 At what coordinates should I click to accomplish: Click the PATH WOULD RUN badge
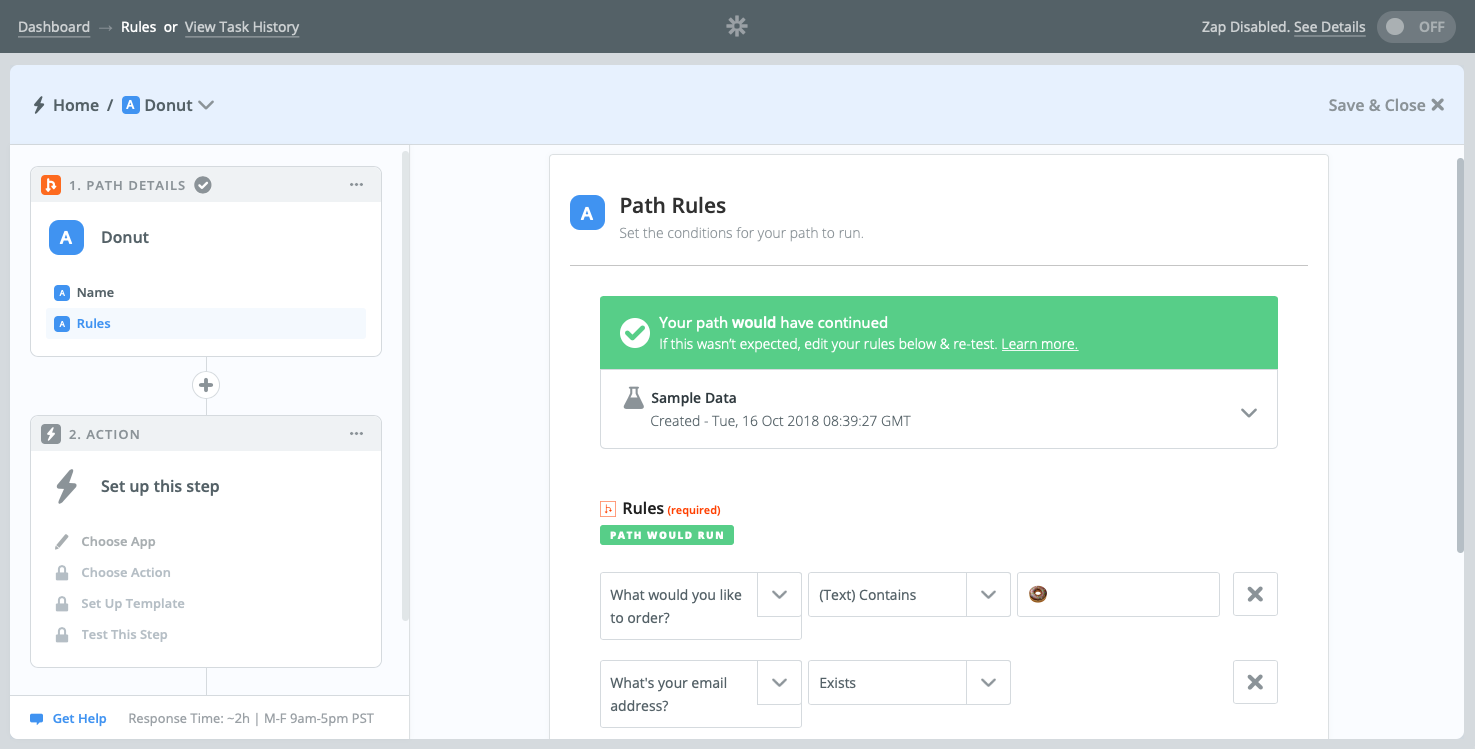pos(667,535)
